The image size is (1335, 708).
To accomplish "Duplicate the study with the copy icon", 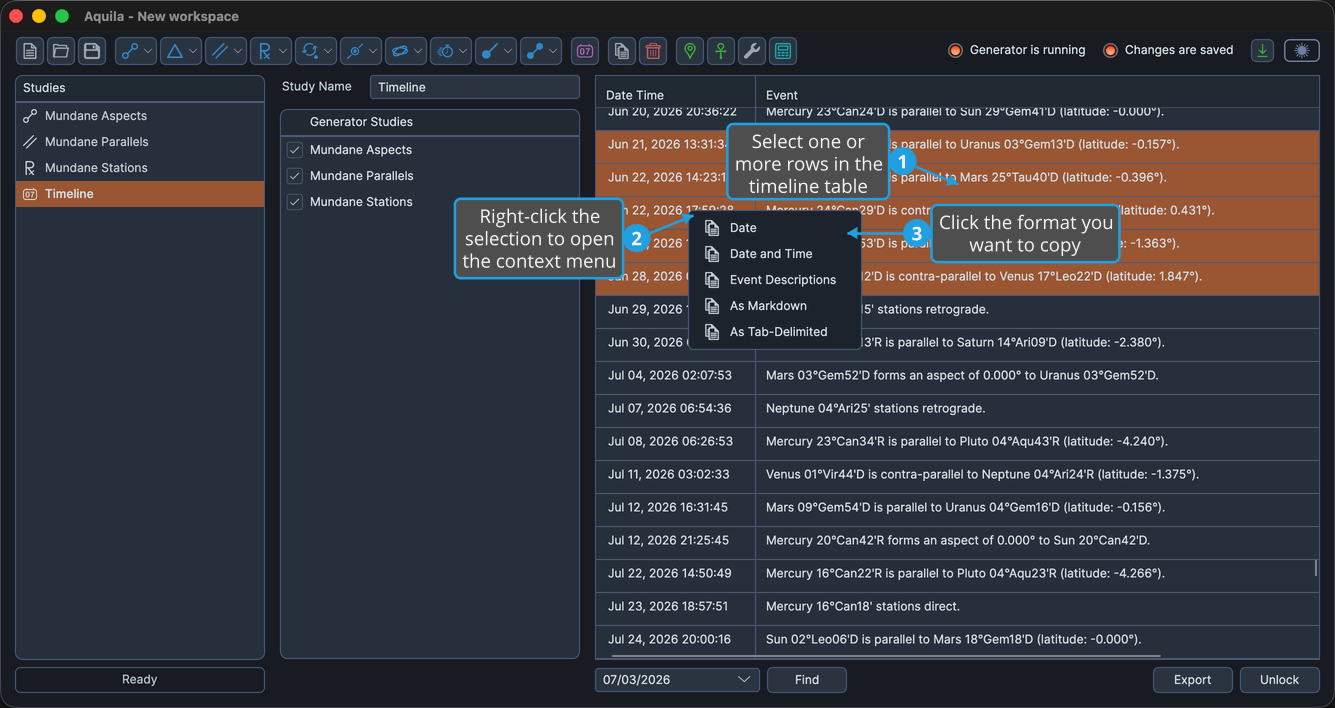I will 622,51.
